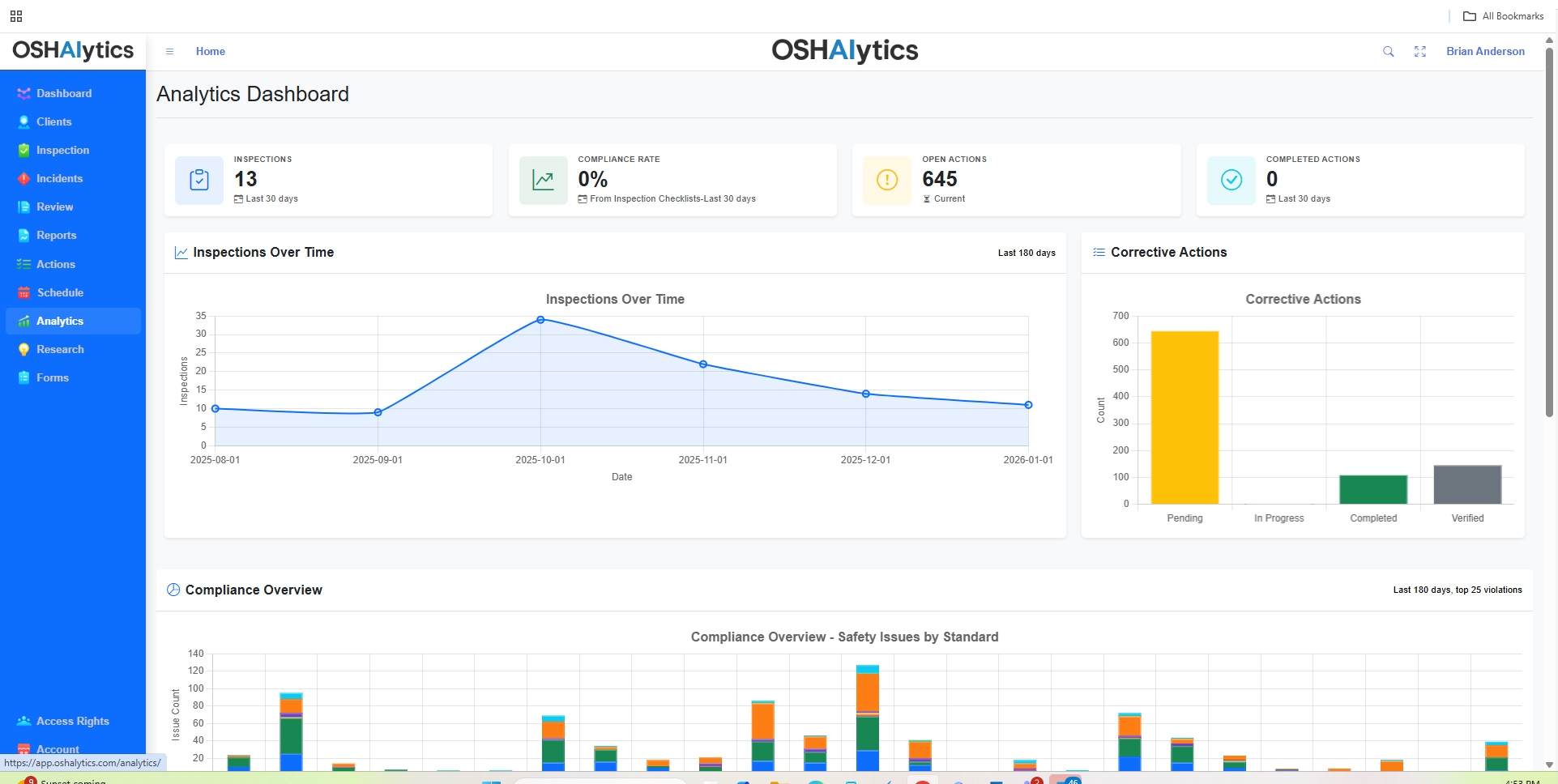Open browser apps grid icon
The image size is (1558, 784).
16,16
